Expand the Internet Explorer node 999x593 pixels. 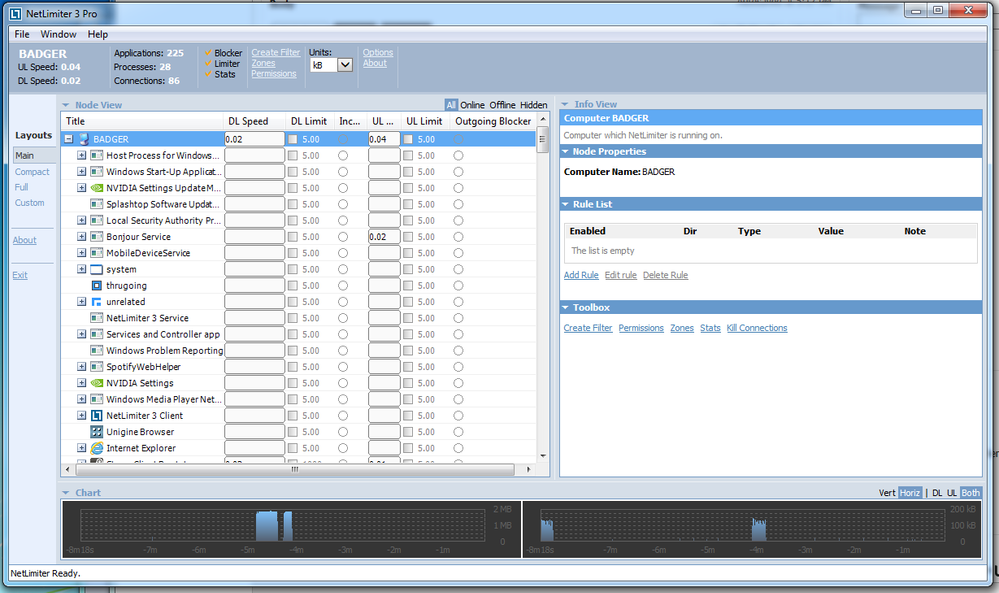[x=82, y=448]
